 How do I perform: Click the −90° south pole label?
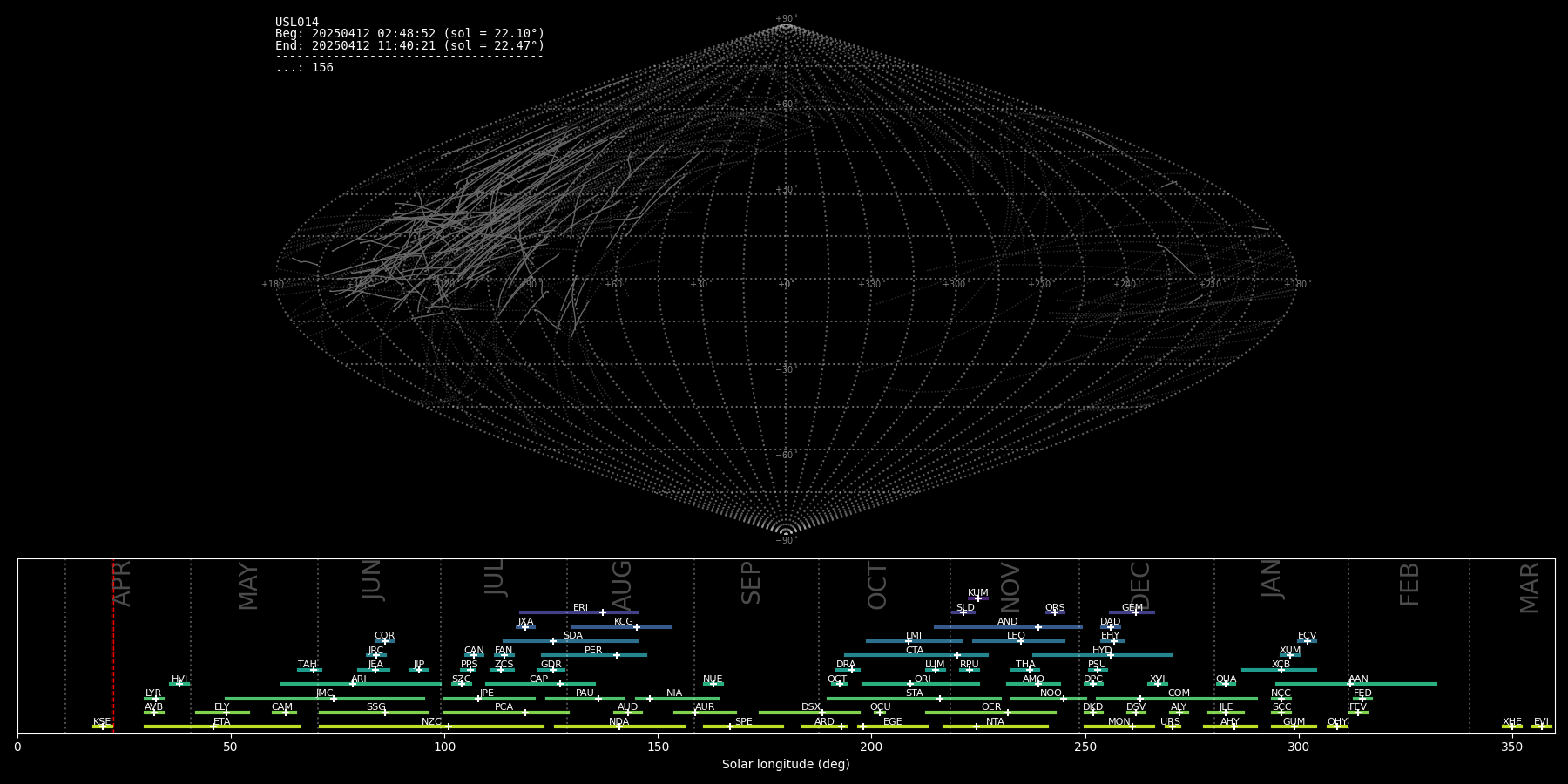(x=786, y=541)
